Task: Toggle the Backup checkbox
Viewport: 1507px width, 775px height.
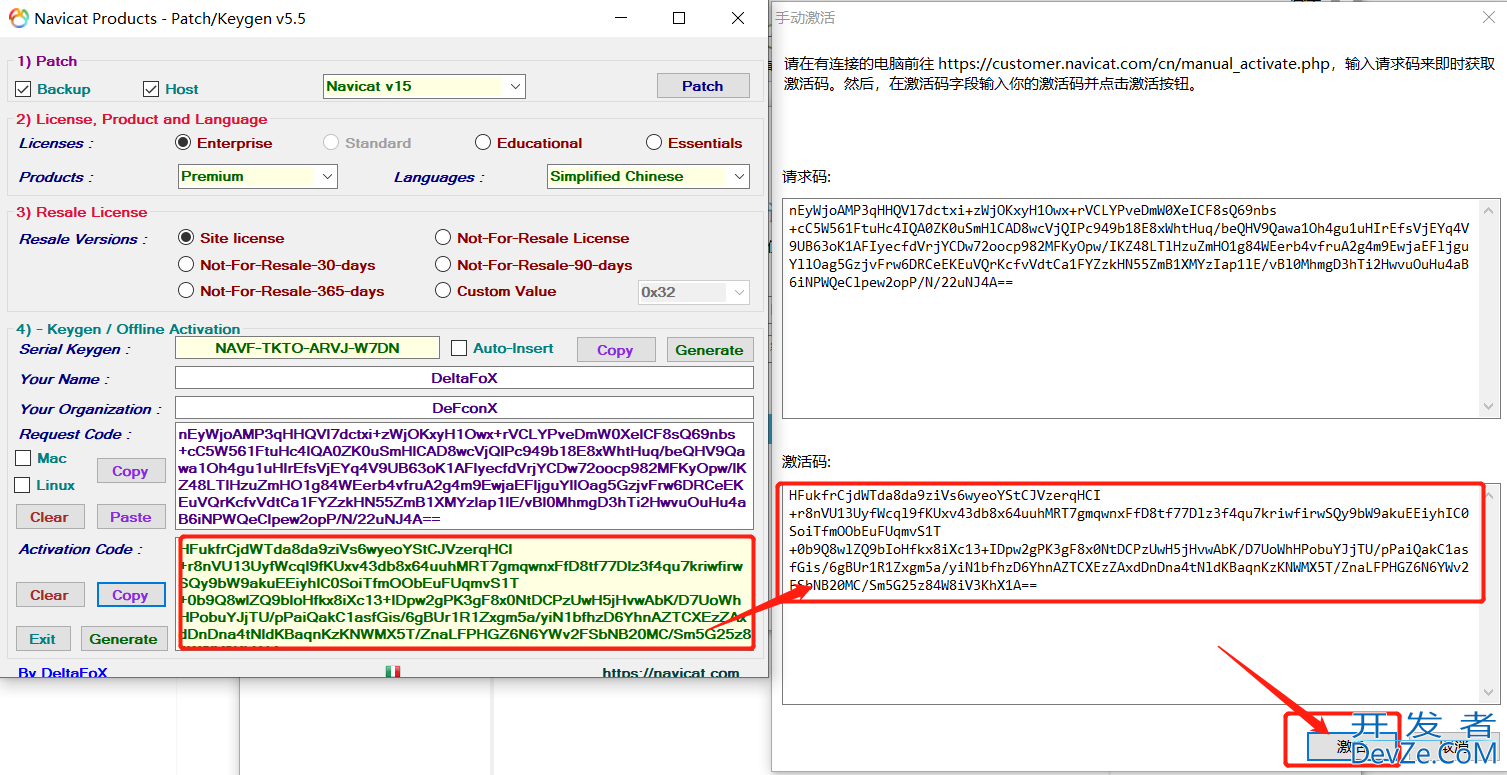Action: point(24,89)
